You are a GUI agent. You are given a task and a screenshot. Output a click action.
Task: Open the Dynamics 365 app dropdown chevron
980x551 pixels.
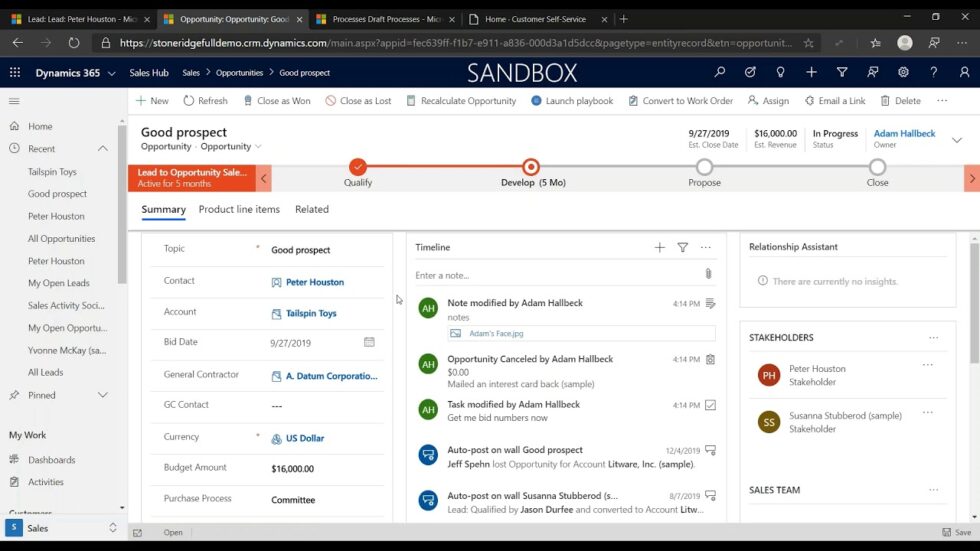[x=111, y=73]
